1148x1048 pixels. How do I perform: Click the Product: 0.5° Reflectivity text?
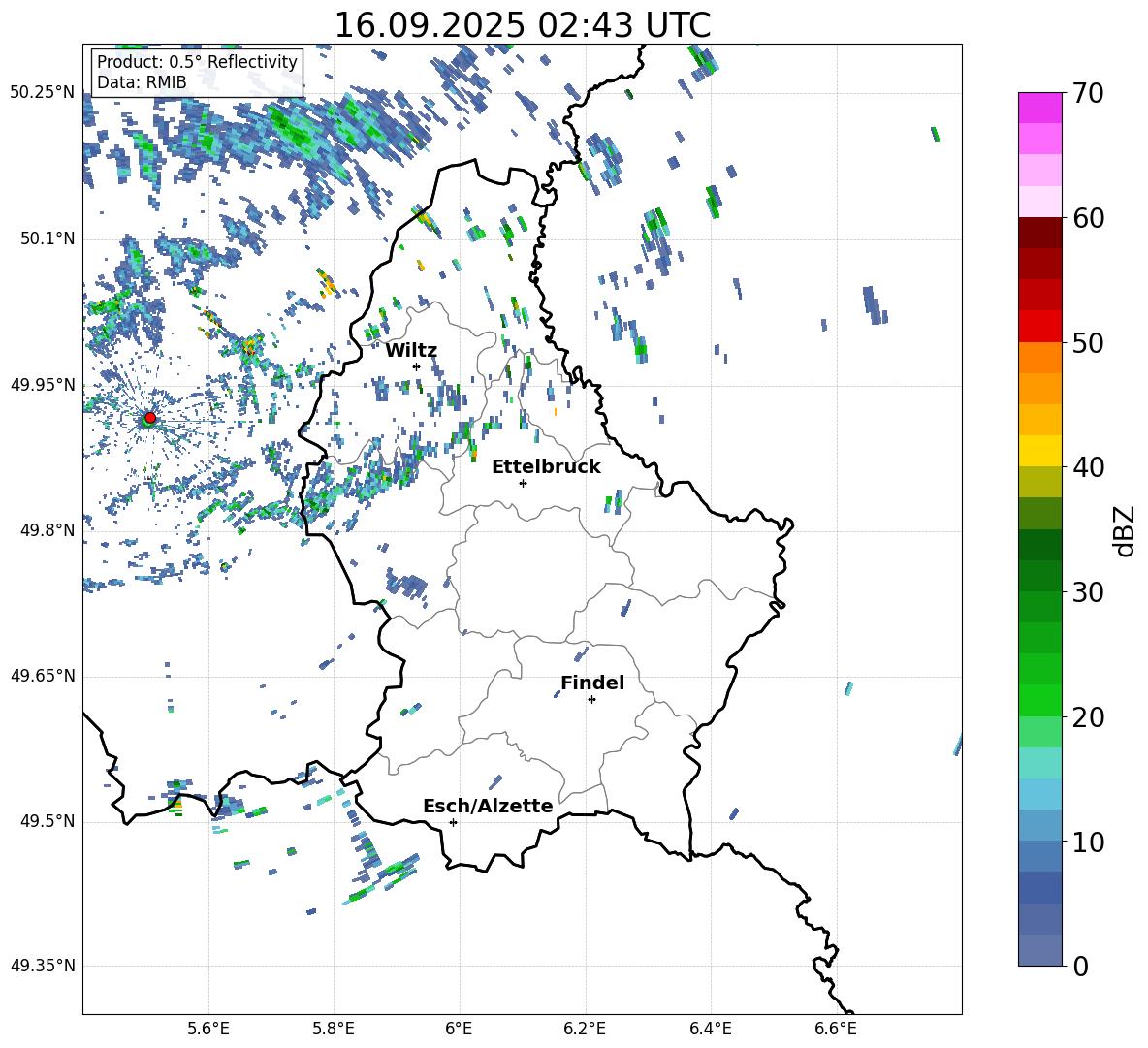tap(197, 62)
